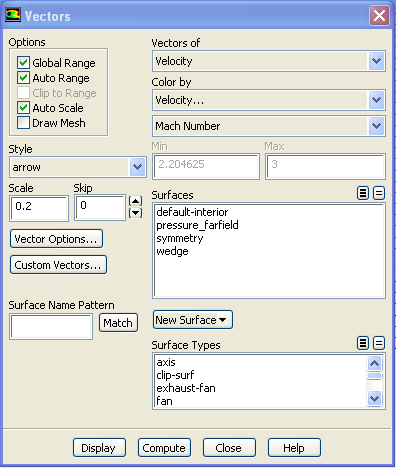
Task: Open the Vector Options dialog
Action: click(56, 239)
